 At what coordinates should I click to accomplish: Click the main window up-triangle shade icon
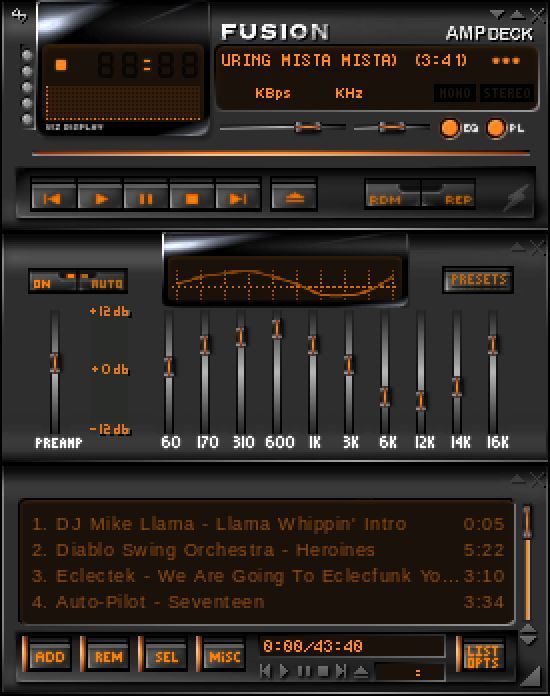click(518, 15)
